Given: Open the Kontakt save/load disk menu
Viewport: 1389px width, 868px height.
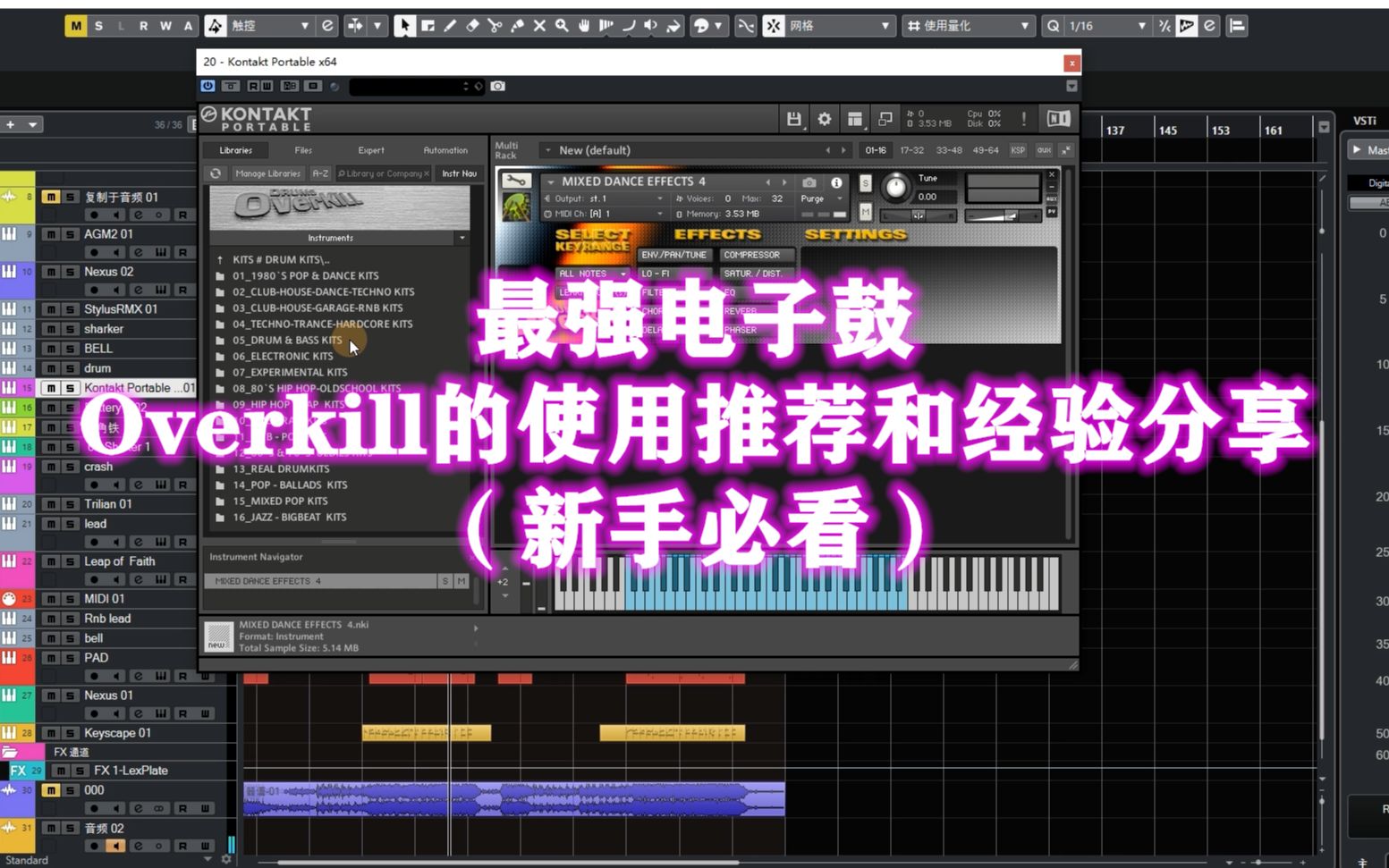Looking at the screenshot, I should coord(793,119).
